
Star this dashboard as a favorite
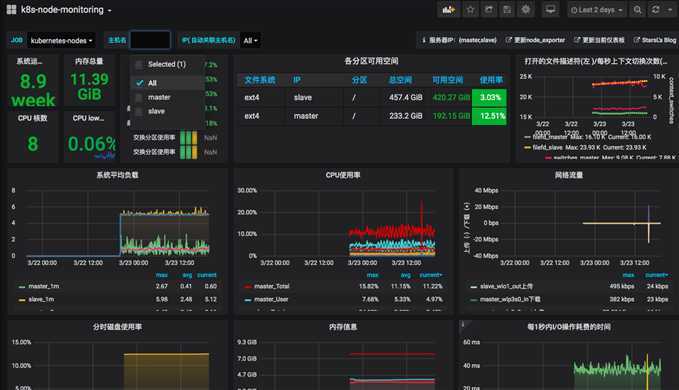point(470,10)
